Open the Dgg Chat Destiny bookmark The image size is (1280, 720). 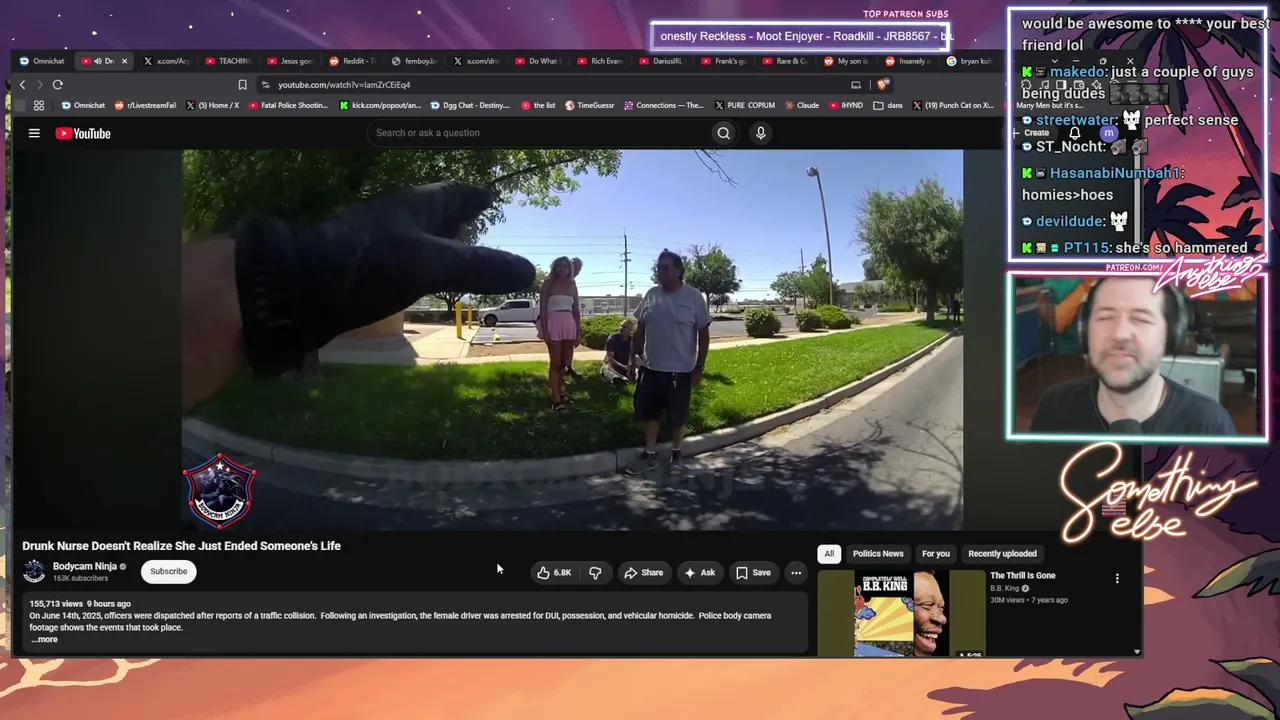468,105
